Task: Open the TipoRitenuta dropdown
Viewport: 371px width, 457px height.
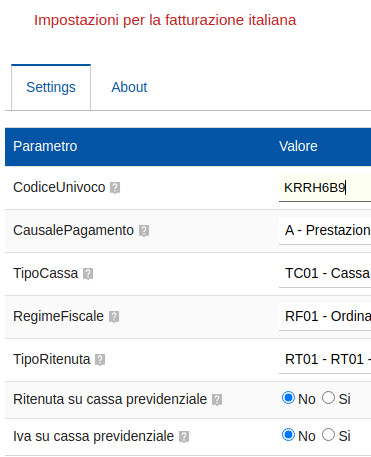Action: (325, 359)
